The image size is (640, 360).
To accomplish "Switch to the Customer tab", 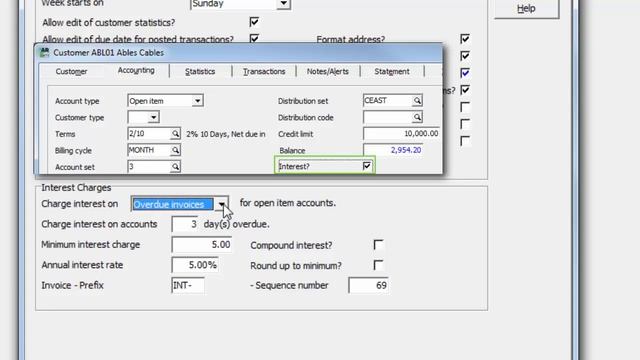I will click(71, 71).
